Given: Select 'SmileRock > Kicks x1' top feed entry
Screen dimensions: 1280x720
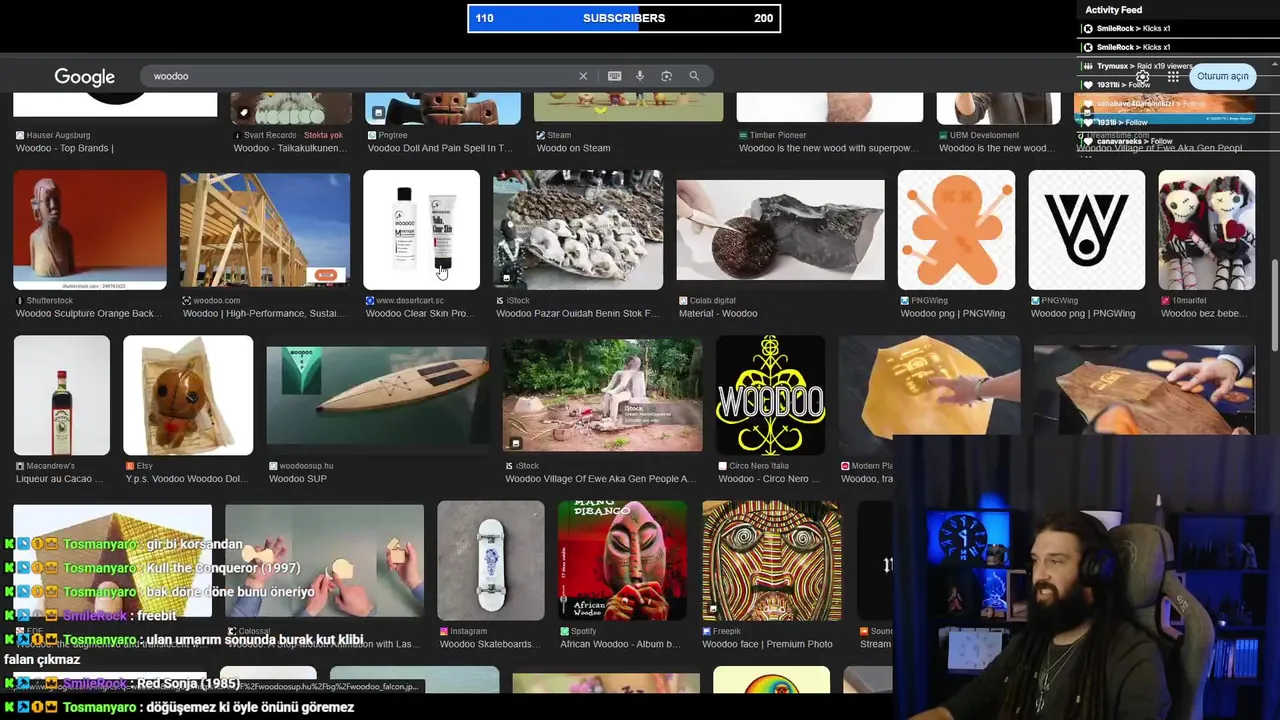Looking at the screenshot, I should point(1133,28).
